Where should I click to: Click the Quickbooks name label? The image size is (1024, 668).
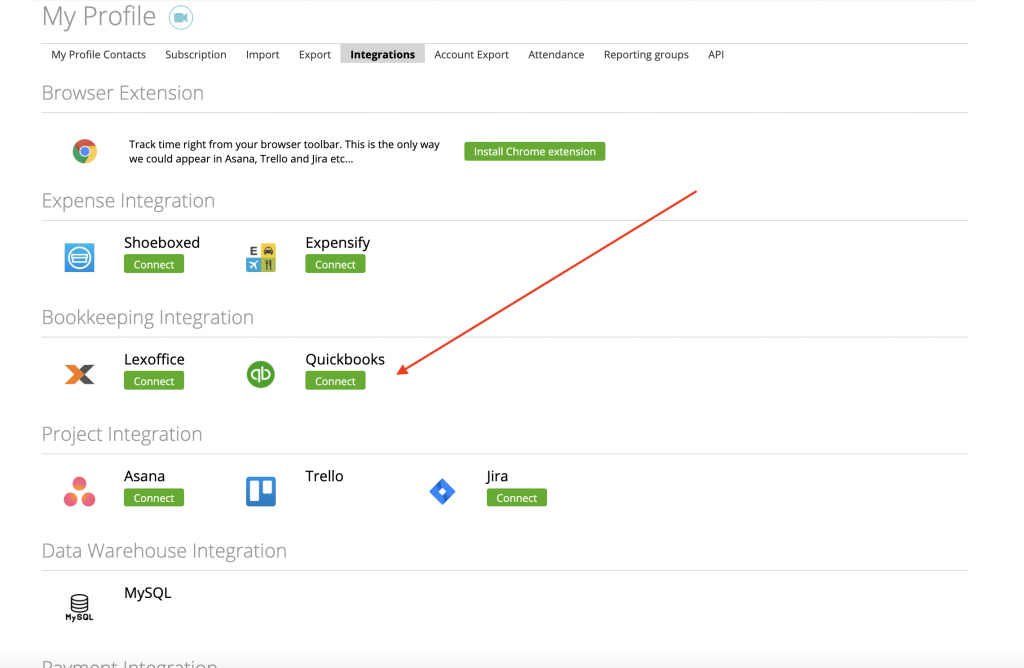[x=345, y=359]
